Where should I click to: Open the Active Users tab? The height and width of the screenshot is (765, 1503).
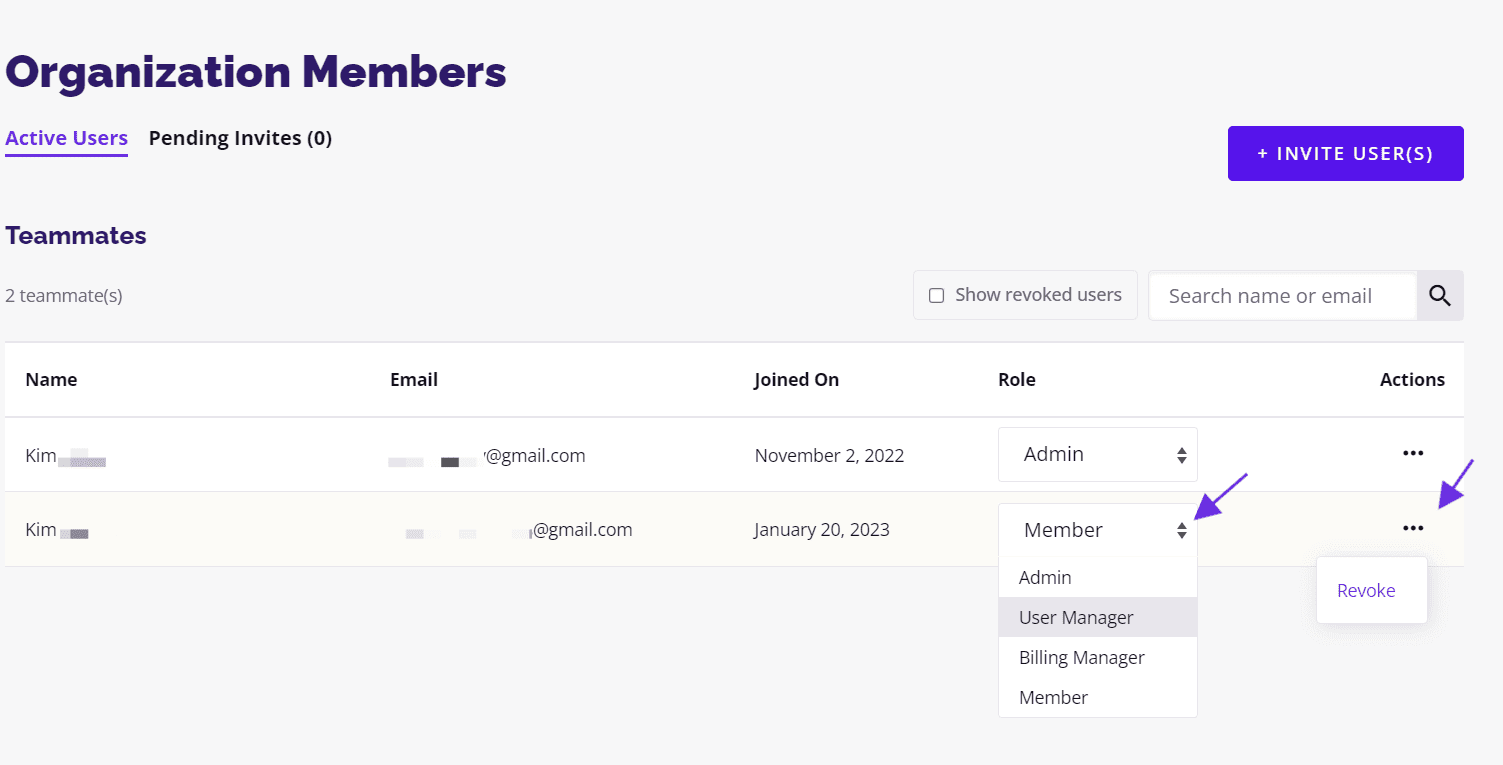coord(66,138)
